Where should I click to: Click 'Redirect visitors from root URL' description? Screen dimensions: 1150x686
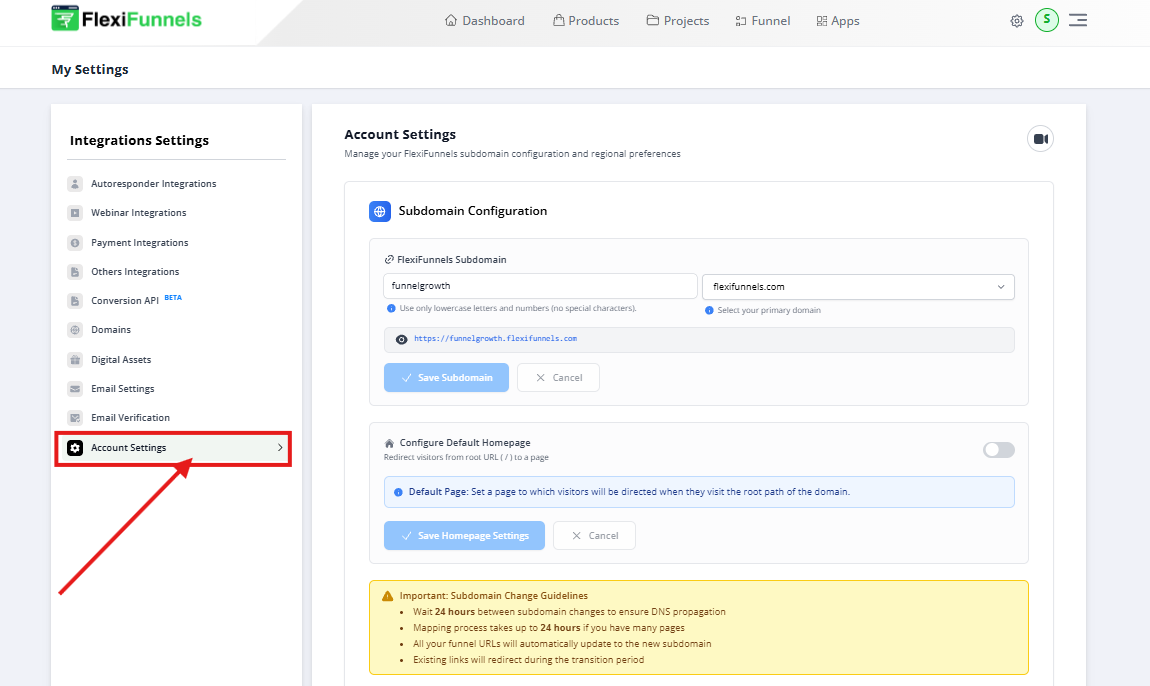(466, 458)
